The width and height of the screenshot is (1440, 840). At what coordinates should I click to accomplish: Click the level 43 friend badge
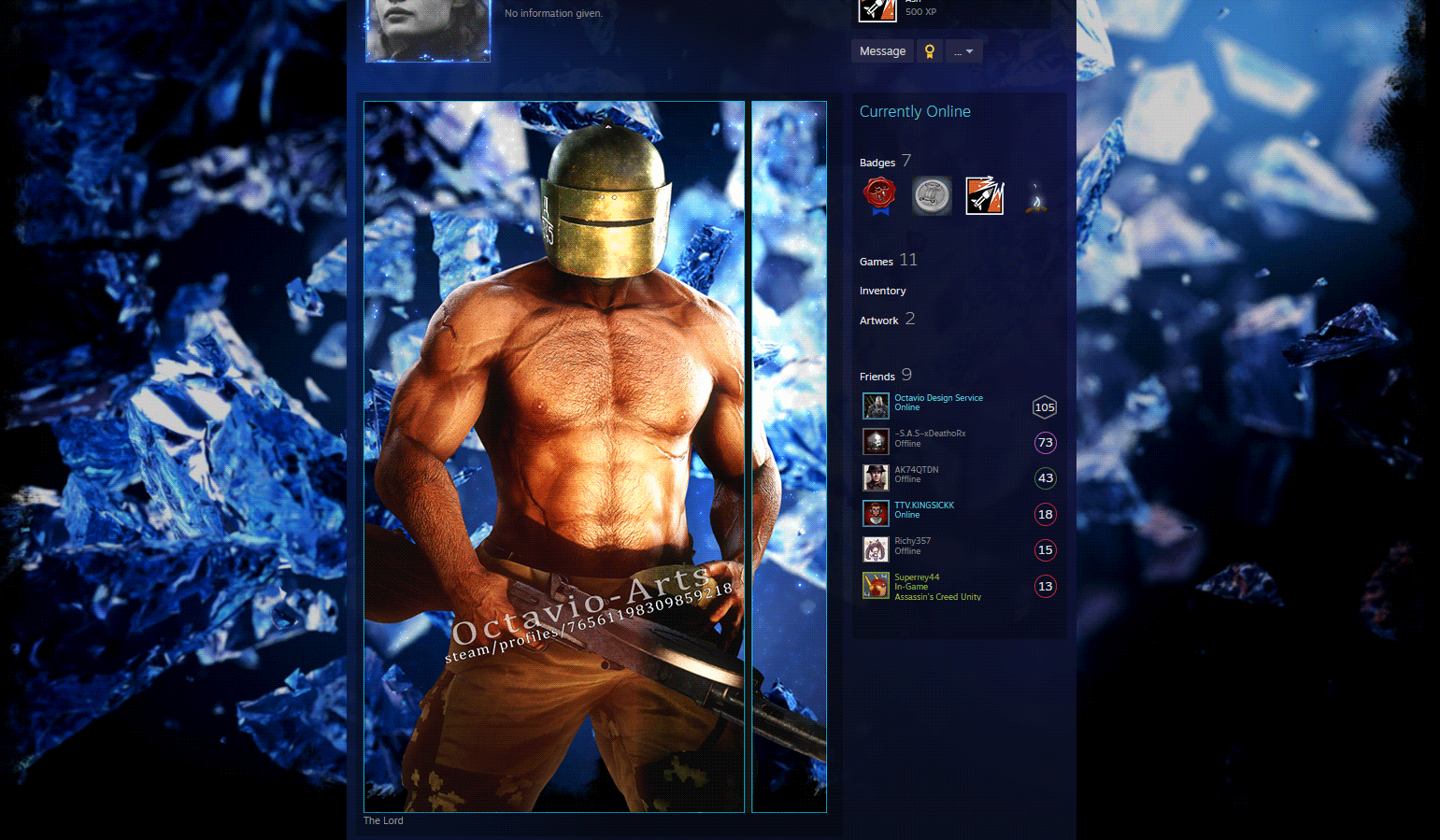pyautogui.click(x=1046, y=478)
